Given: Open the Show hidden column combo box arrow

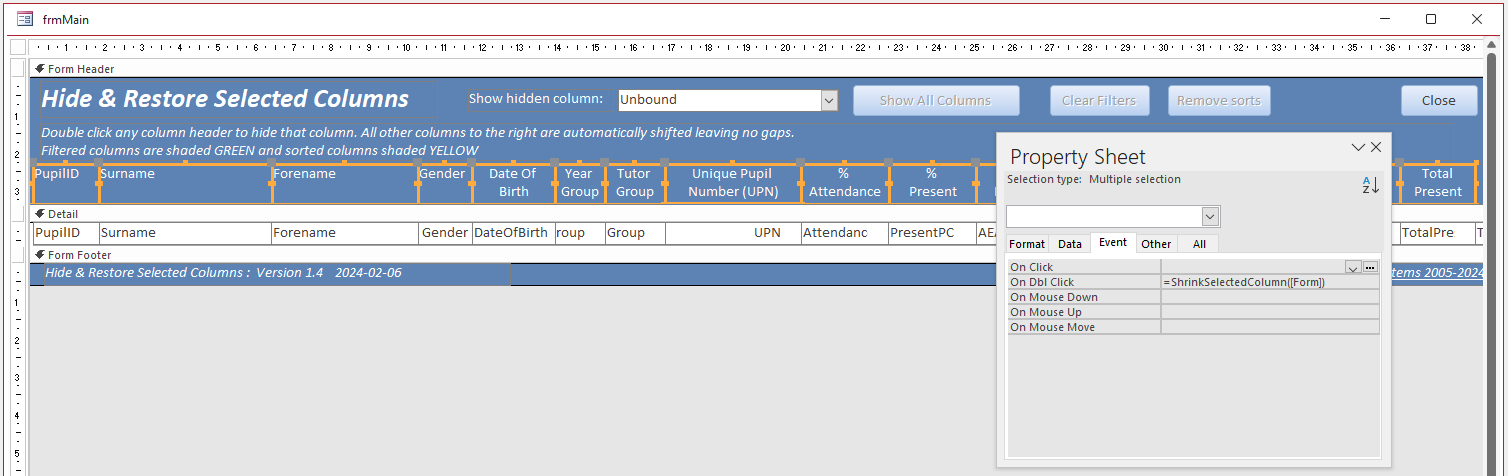Looking at the screenshot, I should coord(829,100).
